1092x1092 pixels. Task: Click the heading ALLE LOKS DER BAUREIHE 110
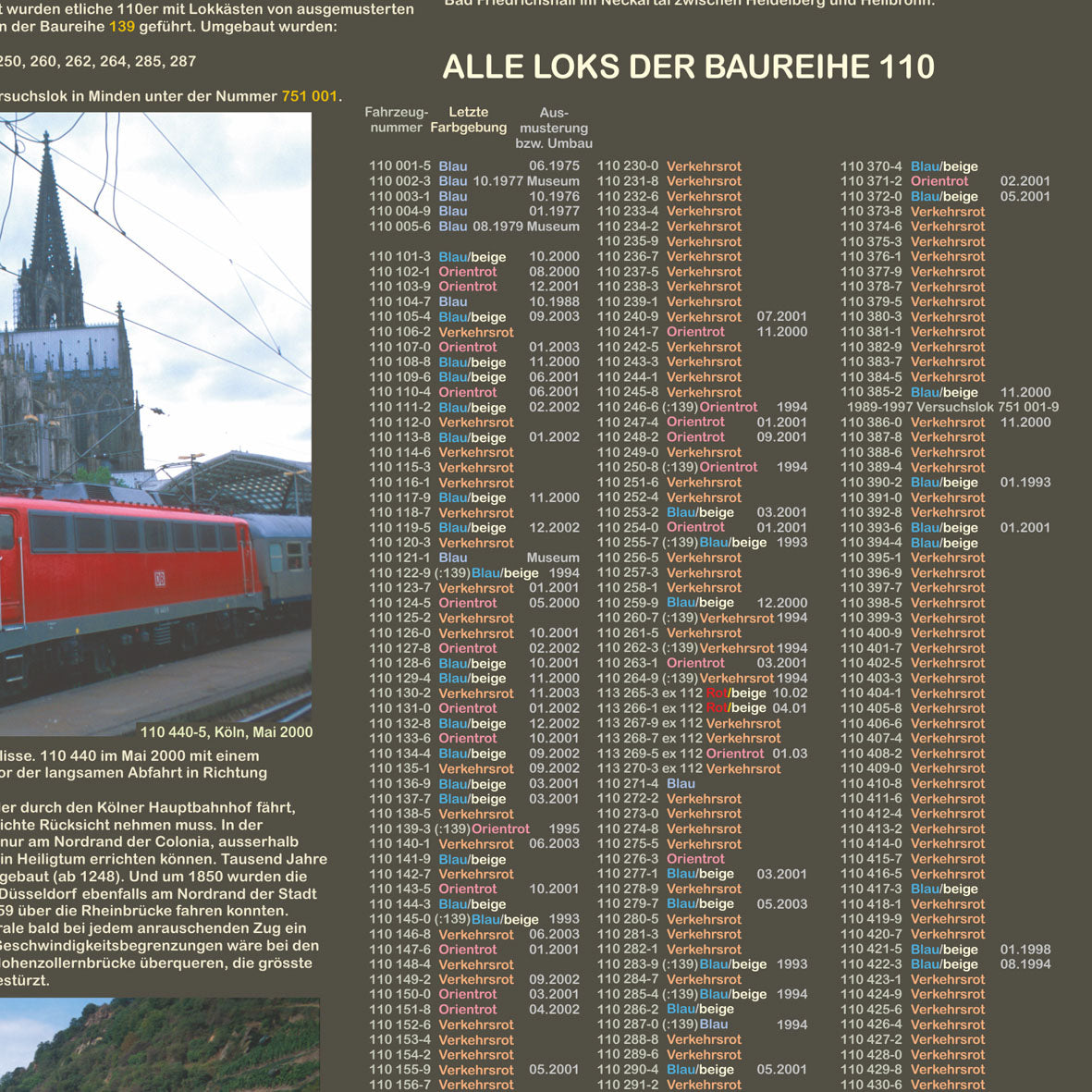tap(688, 67)
